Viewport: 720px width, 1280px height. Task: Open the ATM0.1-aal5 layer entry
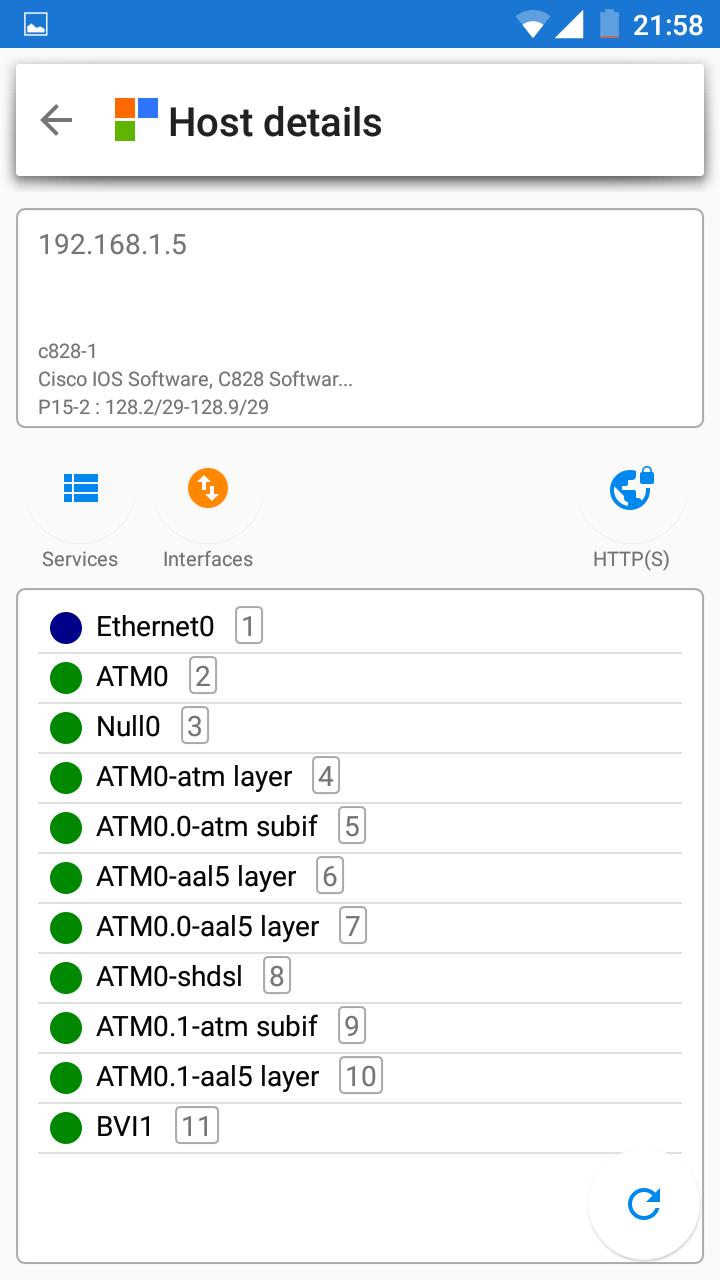360,1078
